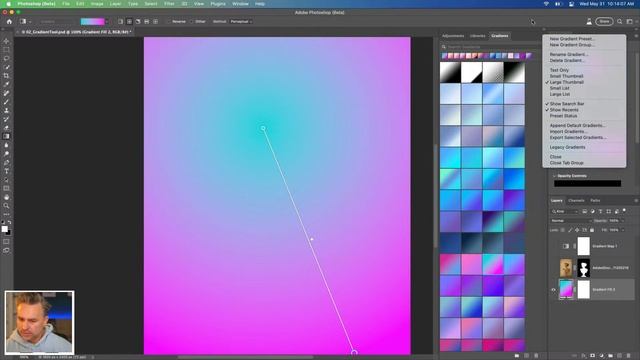Click the delete layer trash icon
Viewport: 640px width, 360px height.
[x=629, y=356]
